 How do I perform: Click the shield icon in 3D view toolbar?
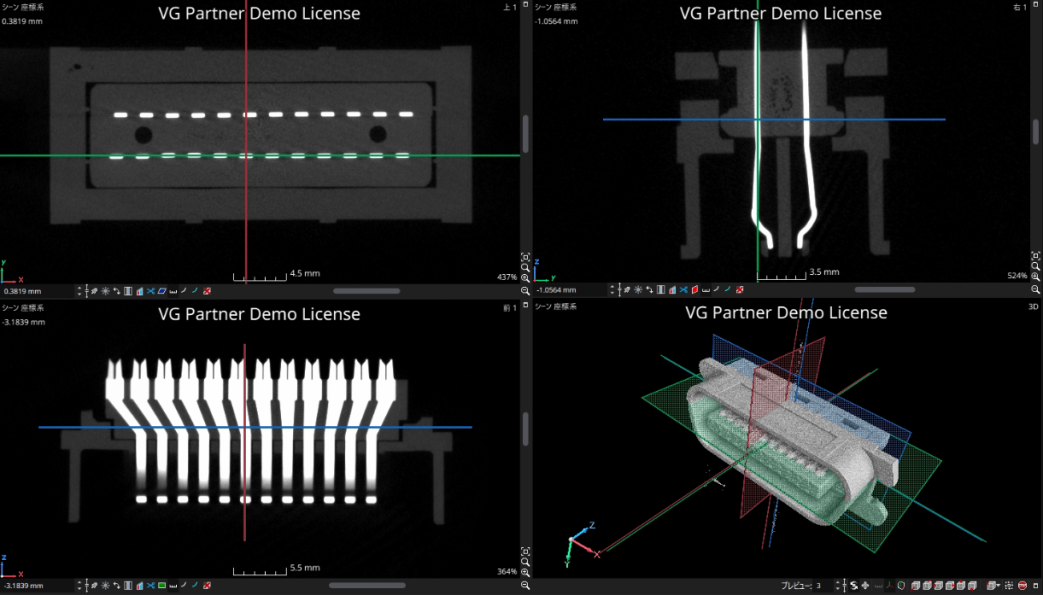pos(900,585)
